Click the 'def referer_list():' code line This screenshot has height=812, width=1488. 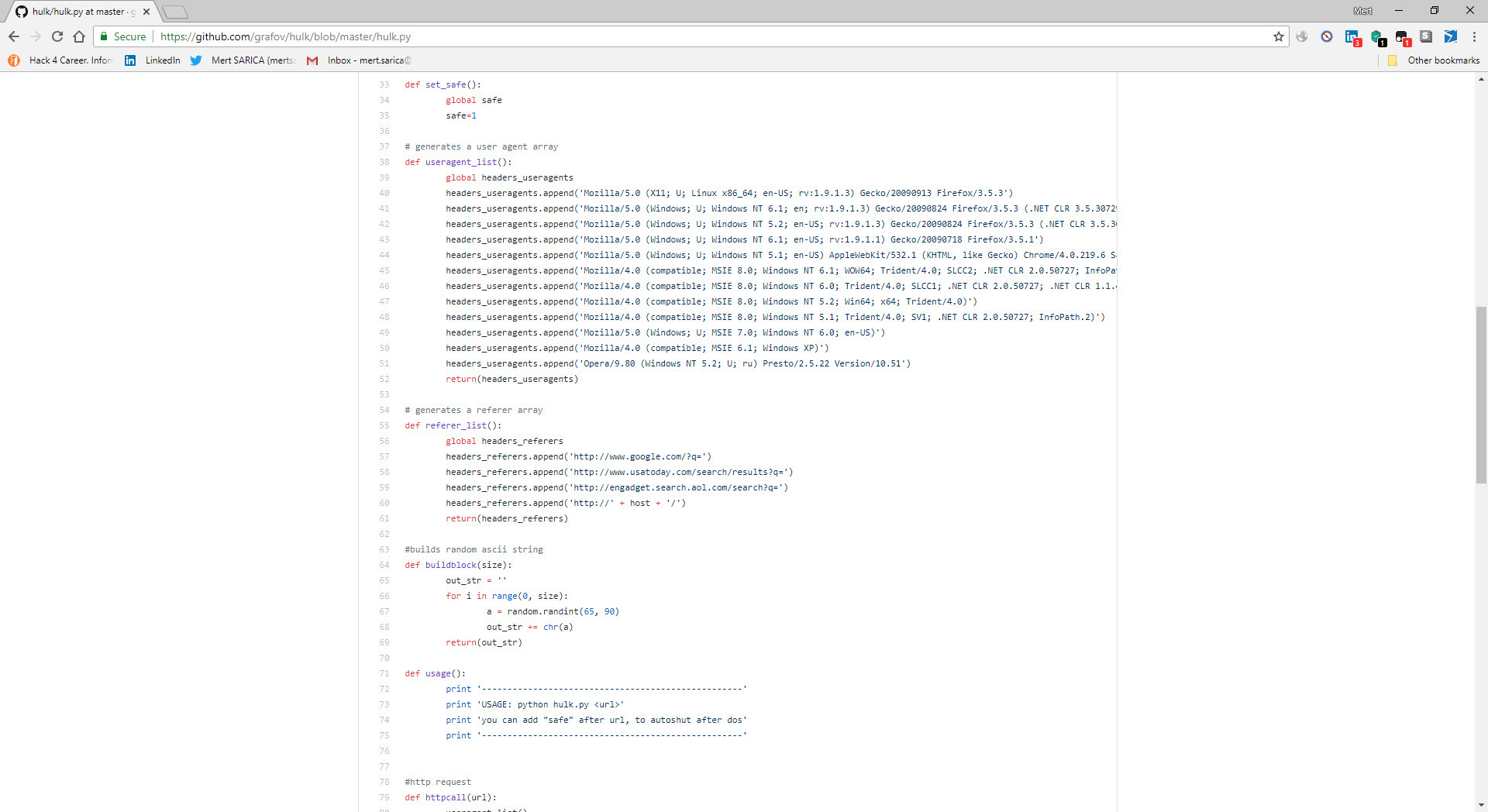pos(453,425)
